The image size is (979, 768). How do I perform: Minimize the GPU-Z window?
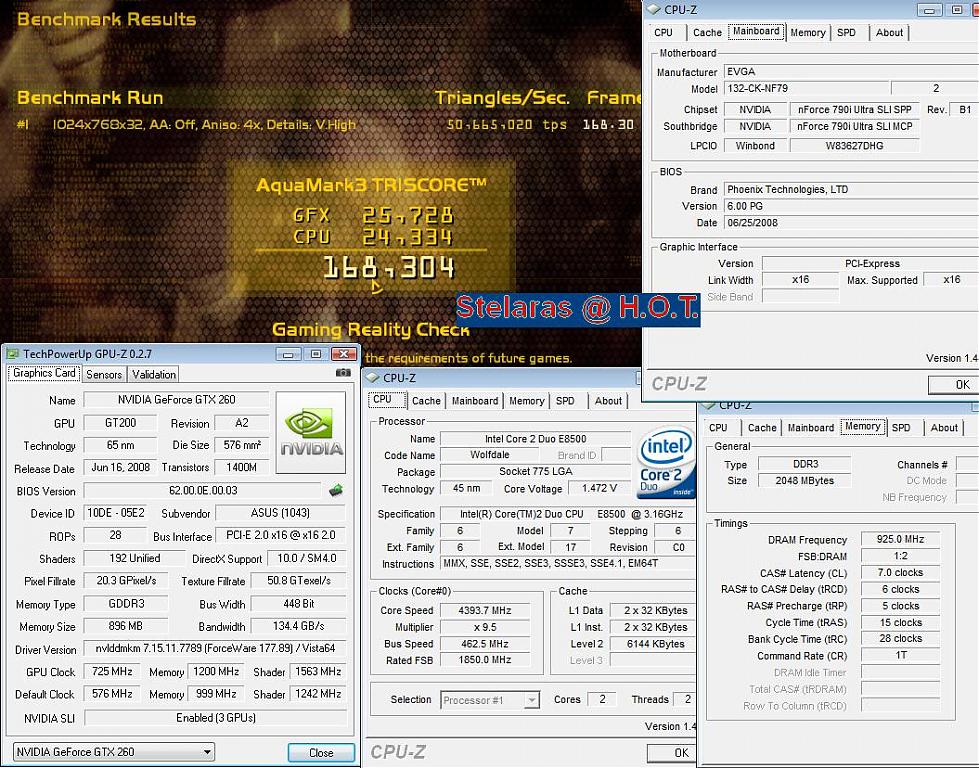pyautogui.click(x=288, y=354)
